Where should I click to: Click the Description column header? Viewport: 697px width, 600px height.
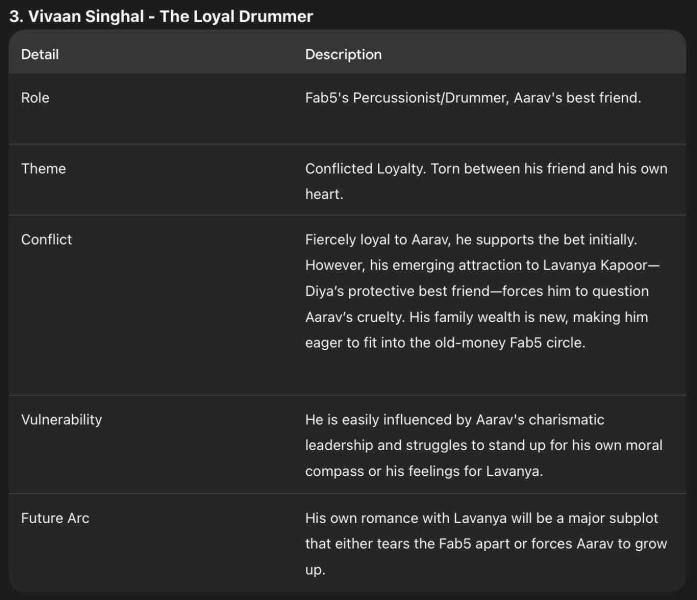[343, 54]
